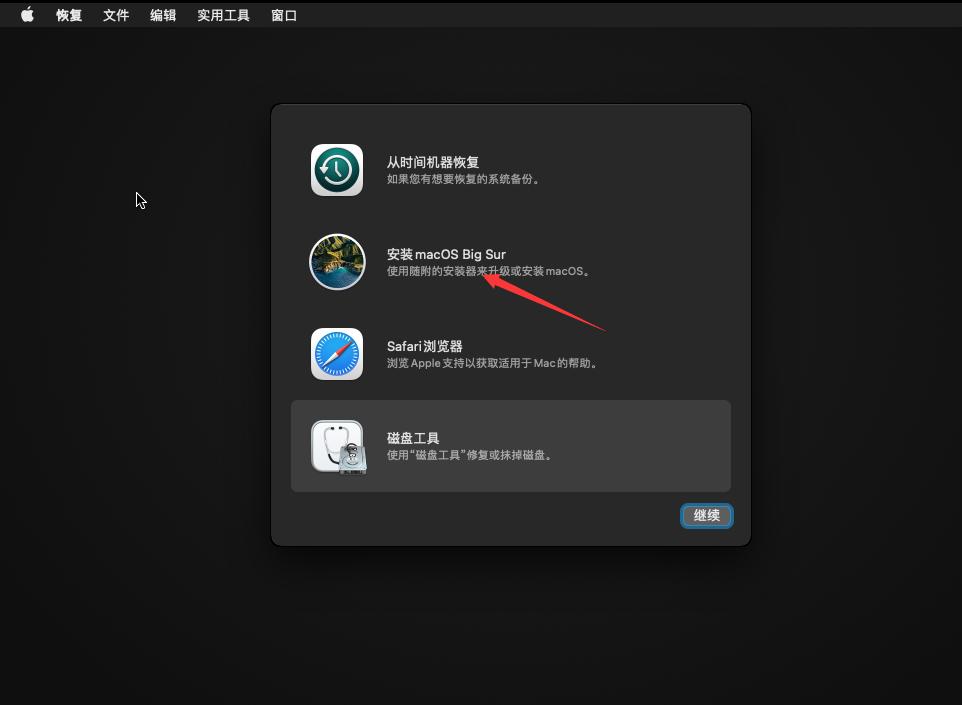Open the 窗口 menu

283,15
